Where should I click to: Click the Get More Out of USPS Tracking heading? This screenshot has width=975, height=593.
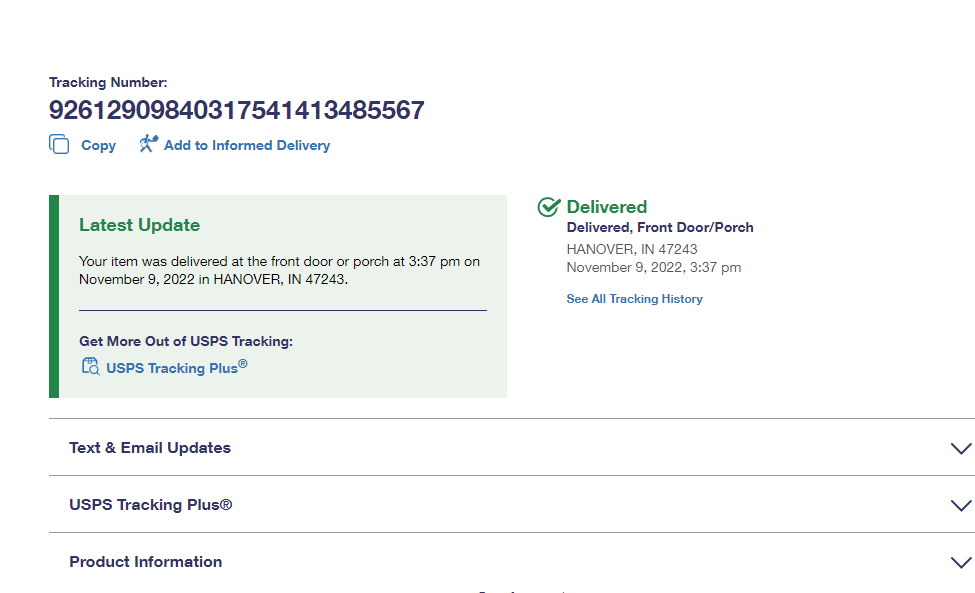186,341
